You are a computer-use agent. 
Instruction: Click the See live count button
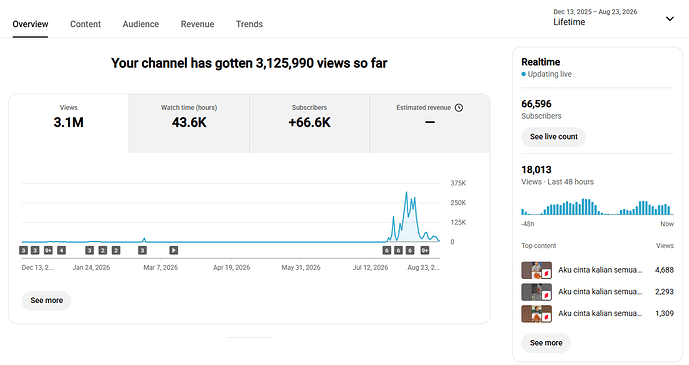(x=554, y=137)
